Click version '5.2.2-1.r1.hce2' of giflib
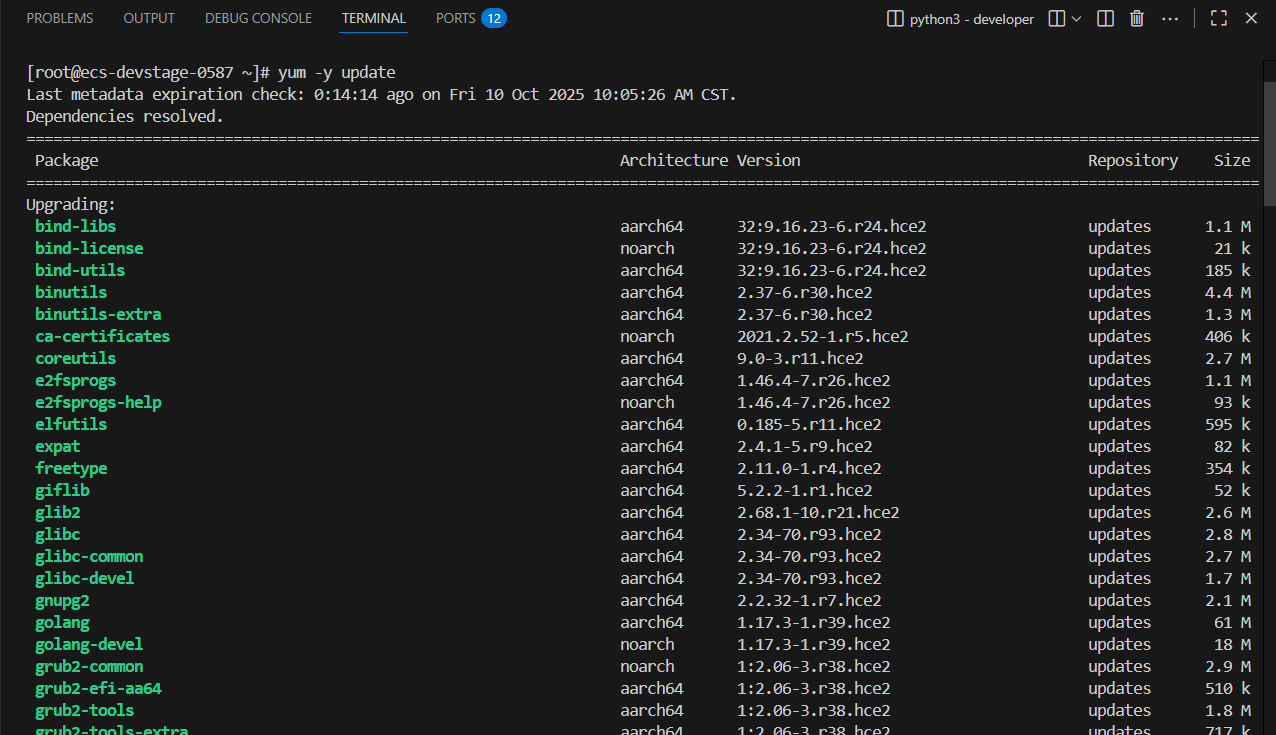This screenshot has height=735, width=1276. pos(805,490)
